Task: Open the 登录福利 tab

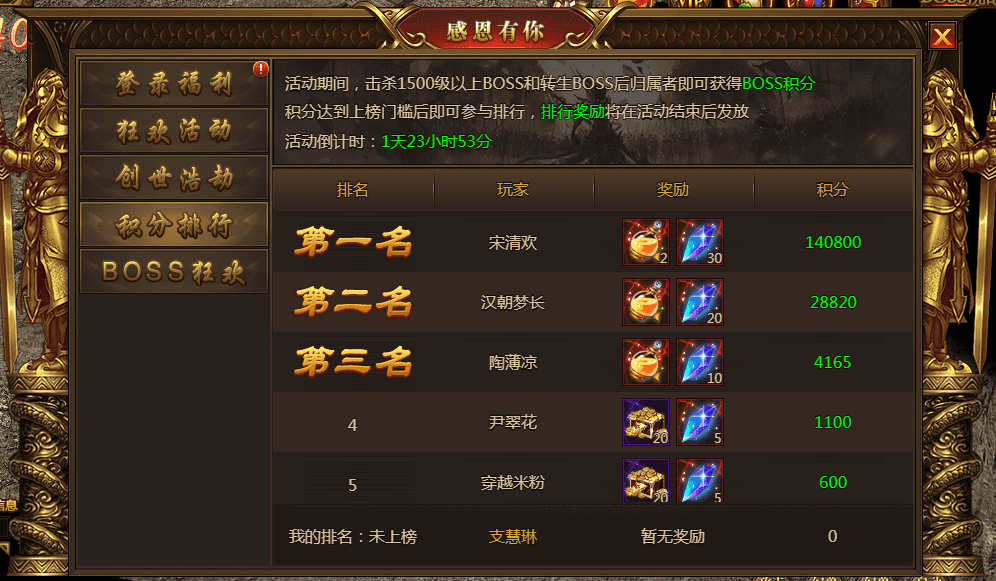Action: pyautogui.click(x=174, y=83)
